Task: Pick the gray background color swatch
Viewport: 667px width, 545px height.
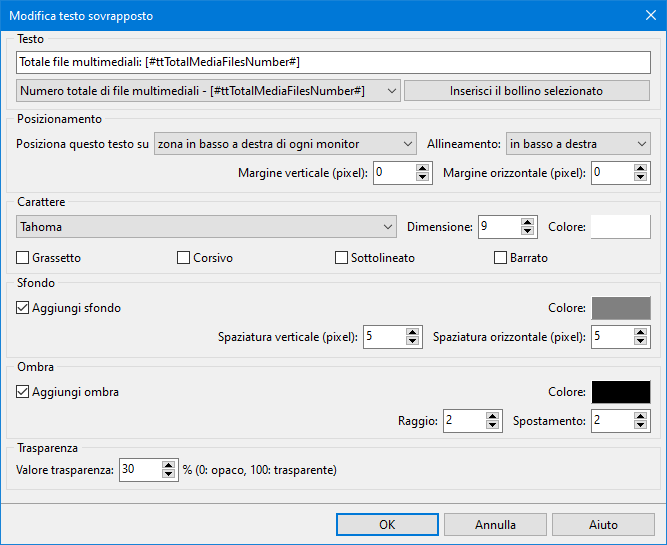Action: pyautogui.click(x=621, y=308)
